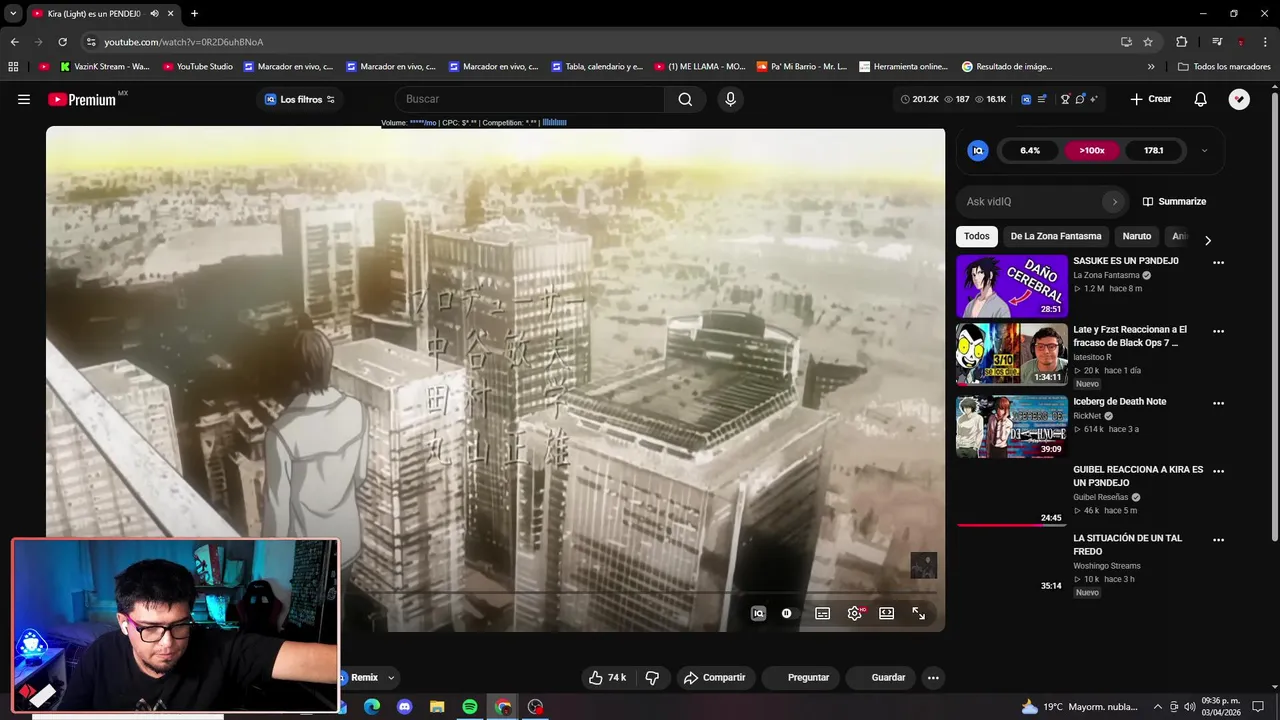
Task: Go to YouTube Premium home logo
Action: pos(82,99)
